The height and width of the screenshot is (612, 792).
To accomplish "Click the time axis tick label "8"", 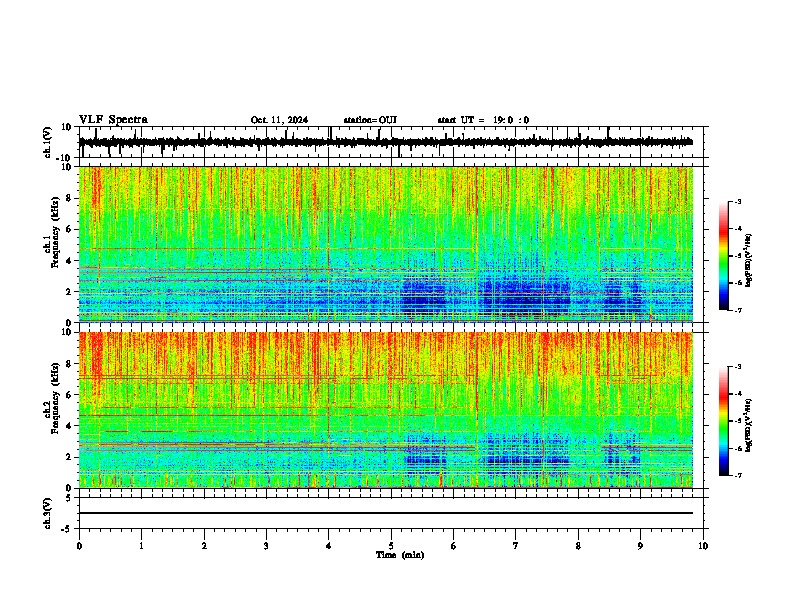I will tap(578, 546).
